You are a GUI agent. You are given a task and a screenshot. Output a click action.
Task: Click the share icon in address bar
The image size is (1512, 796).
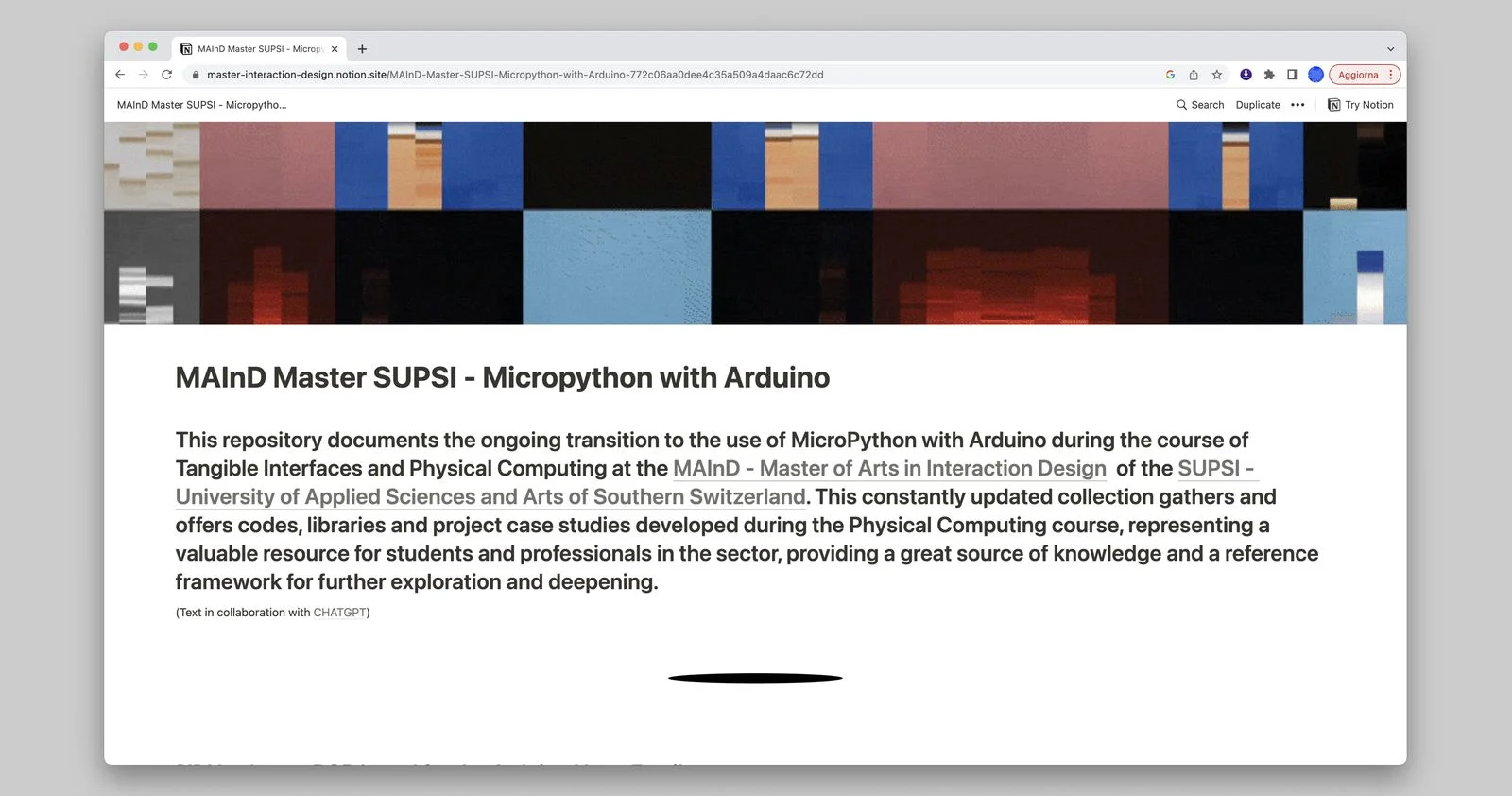click(x=1194, y=75)
